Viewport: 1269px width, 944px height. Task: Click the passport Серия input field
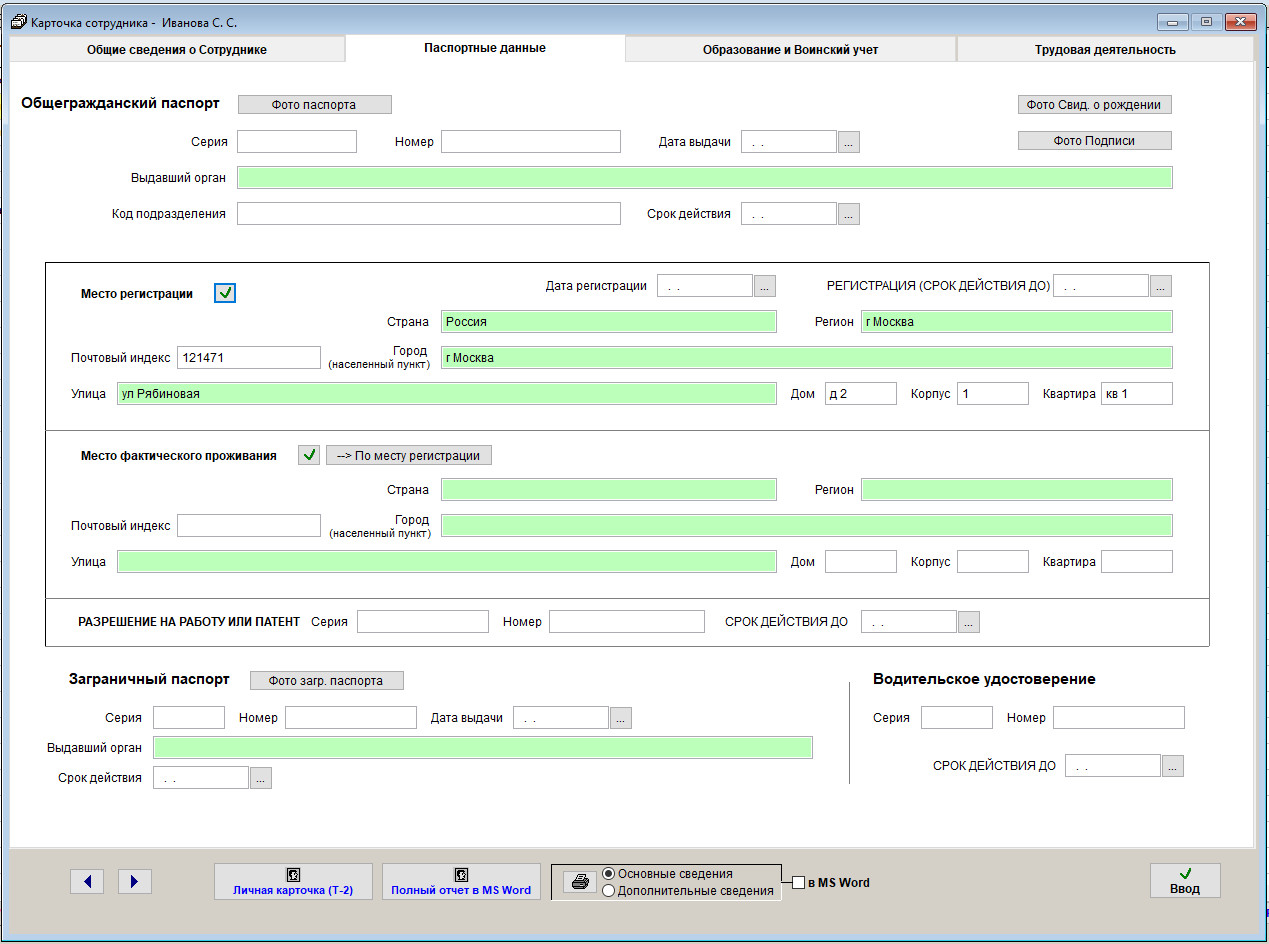(x=297, y=141)
